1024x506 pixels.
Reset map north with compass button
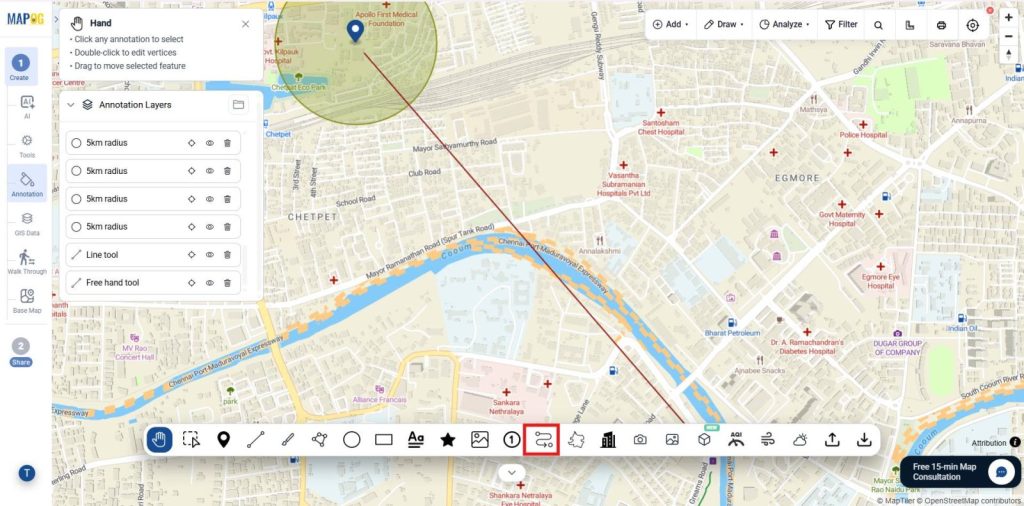1009,54
